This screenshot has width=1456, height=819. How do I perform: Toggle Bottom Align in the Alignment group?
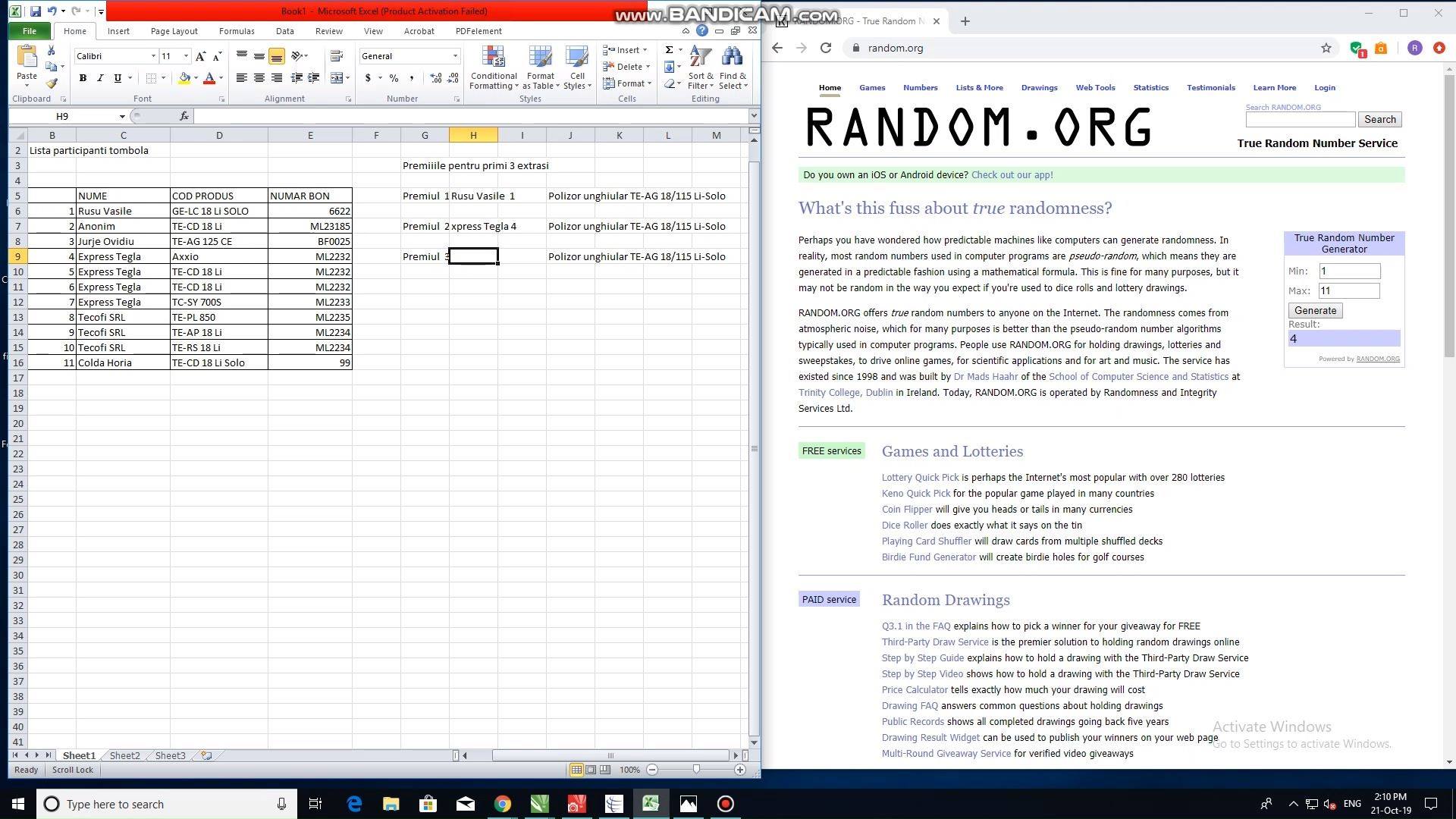click(277, 56)
